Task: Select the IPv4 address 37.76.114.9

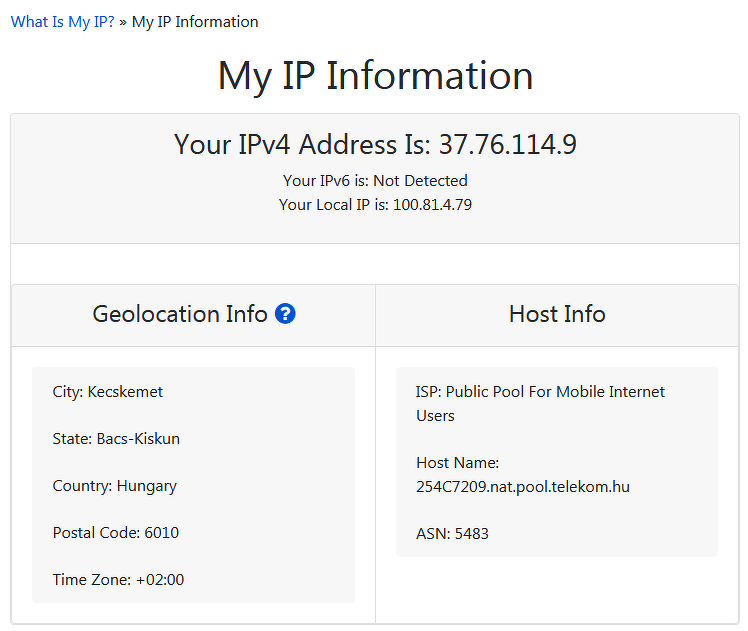Action: [508, 144]
